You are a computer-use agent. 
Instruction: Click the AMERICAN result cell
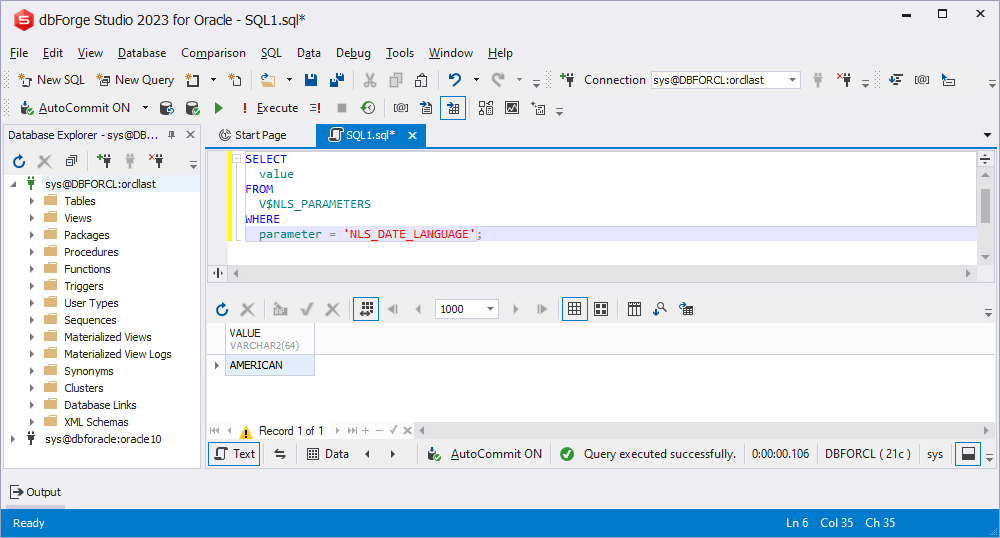pos(270,365)
